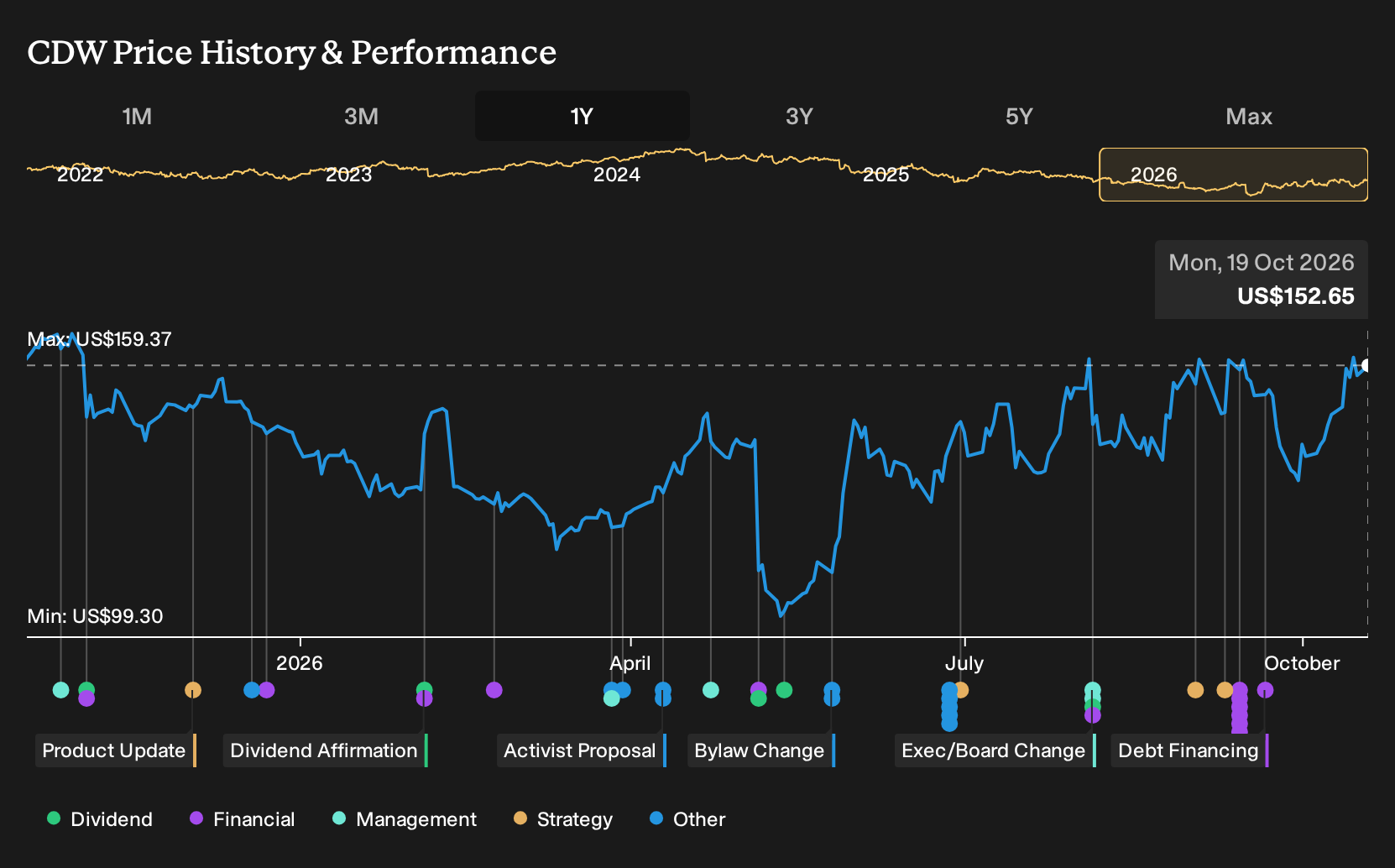
Task: Click the October axis label
Action: coord(1302,663)
